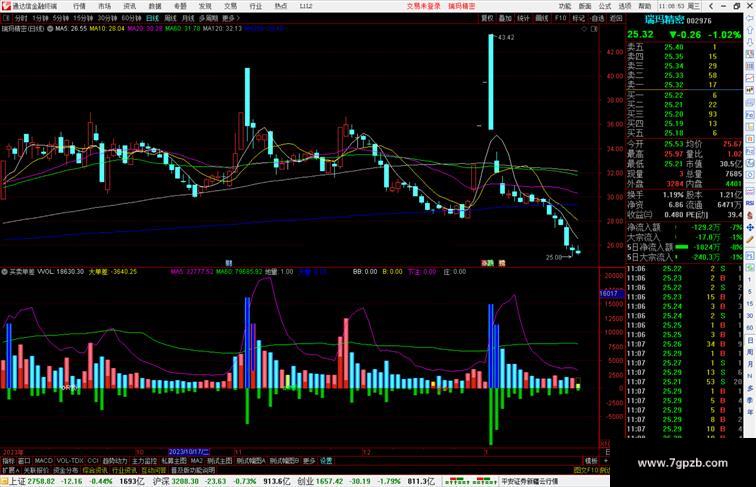Click the 30 shortcut in right sidebar
The width and height of the screenshot is (756, 487).
750,316
